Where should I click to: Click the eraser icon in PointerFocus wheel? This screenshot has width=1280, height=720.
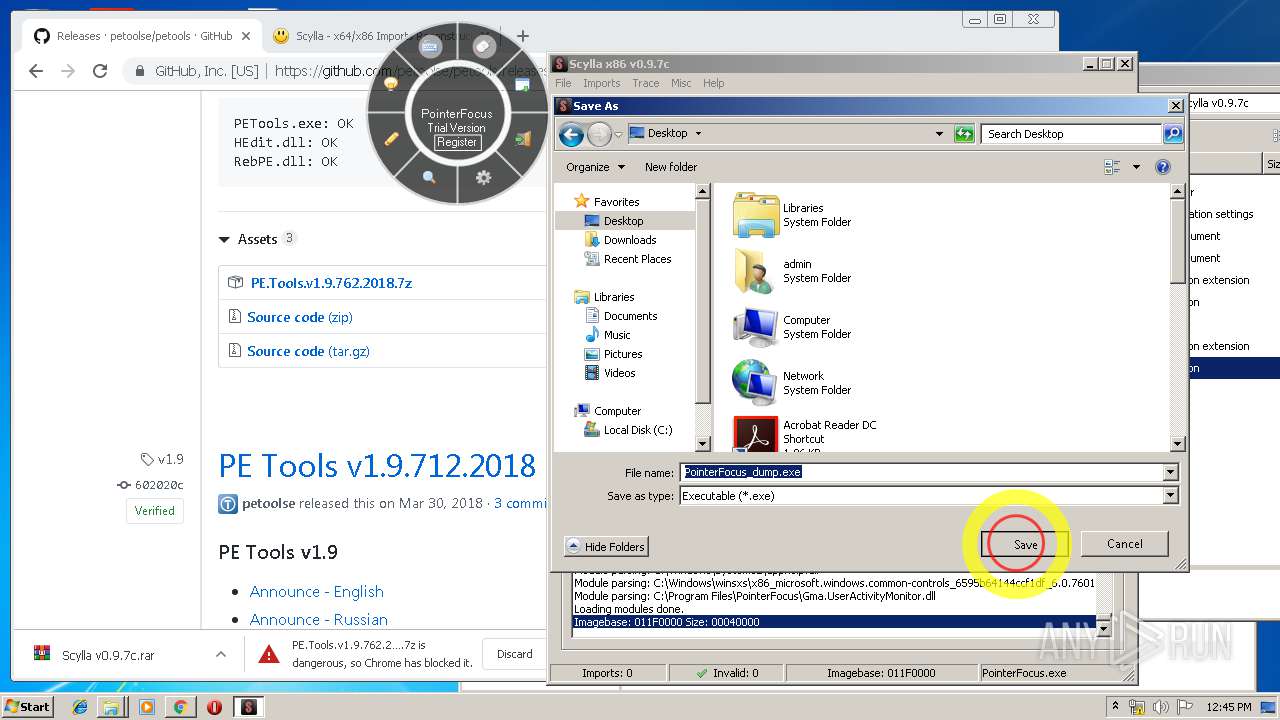(x=482, y=47)
